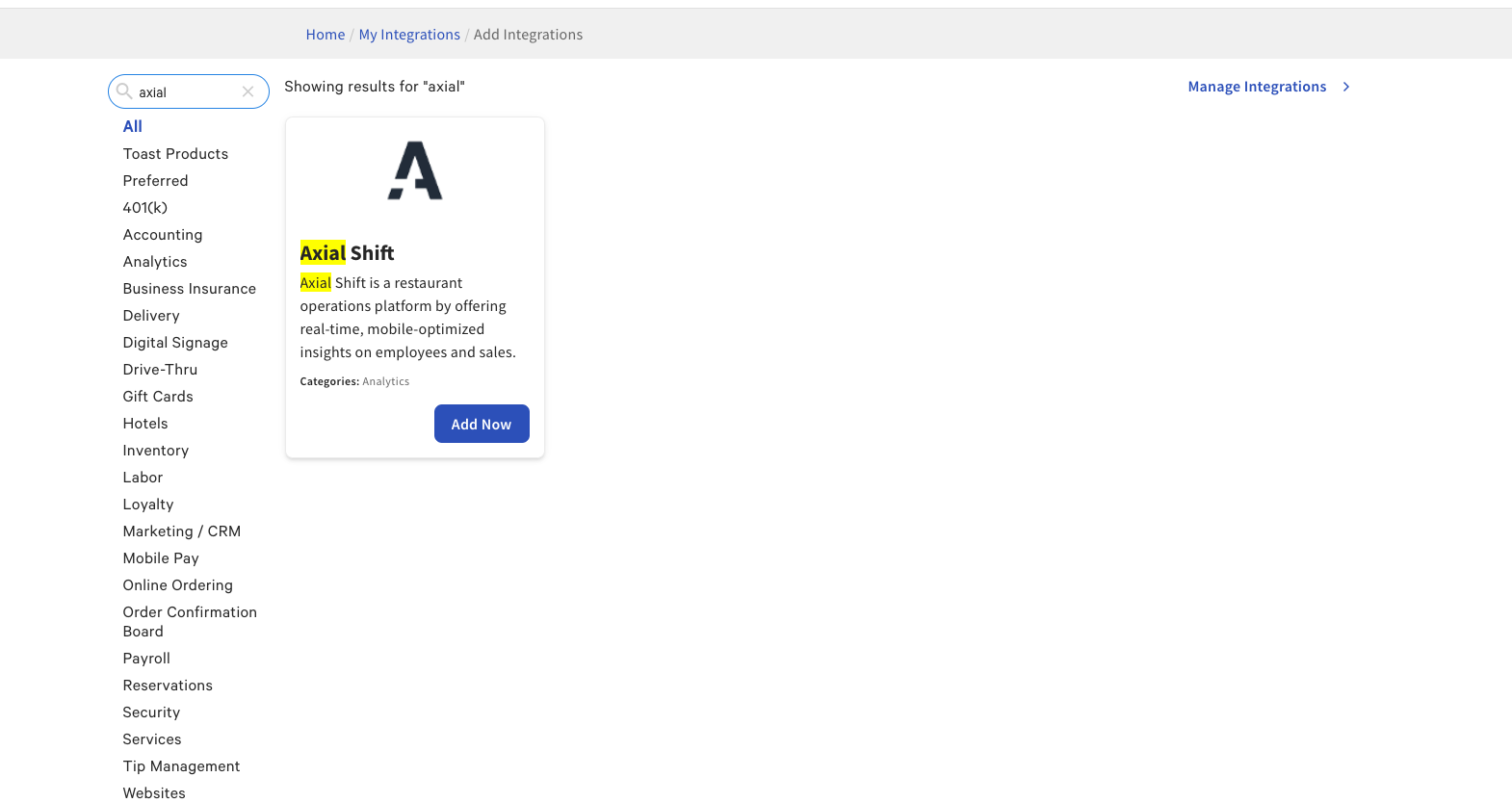This screenshot has height=803, width=1512.
Task: Show Online Ordering integrations
Action: [x=178, y=585]
